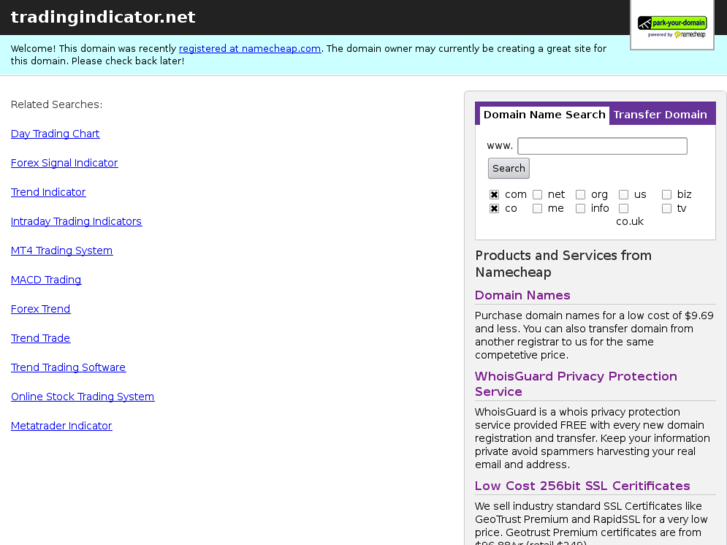Check the co.uk checkbox
Viewport: 727px width, 545px height.
[x=624, y=208]
